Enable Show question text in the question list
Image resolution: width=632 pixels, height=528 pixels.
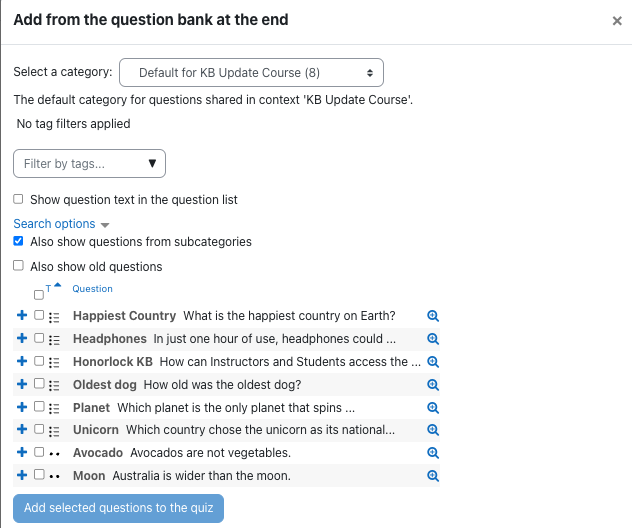18,199
